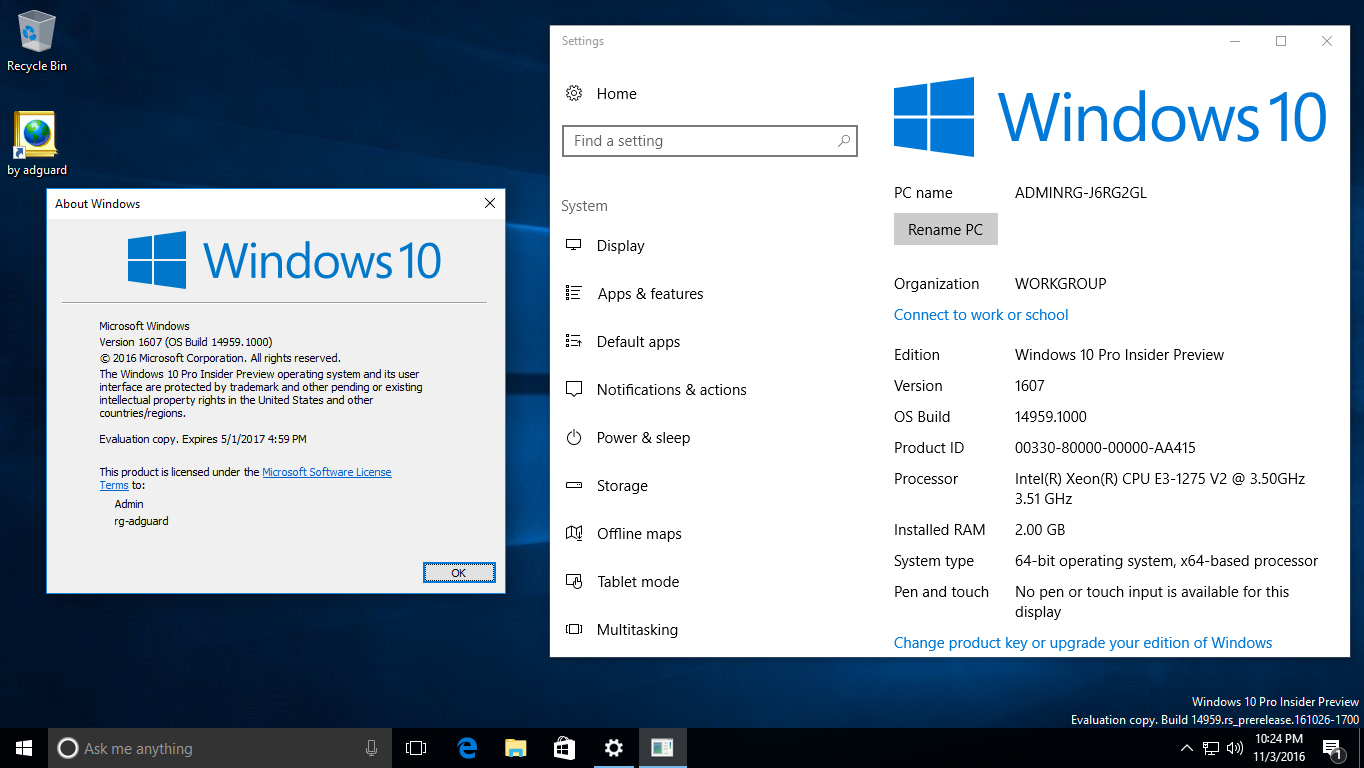
Task: Switch to the winver taskbar app
Action: click(x=662, y=748)
